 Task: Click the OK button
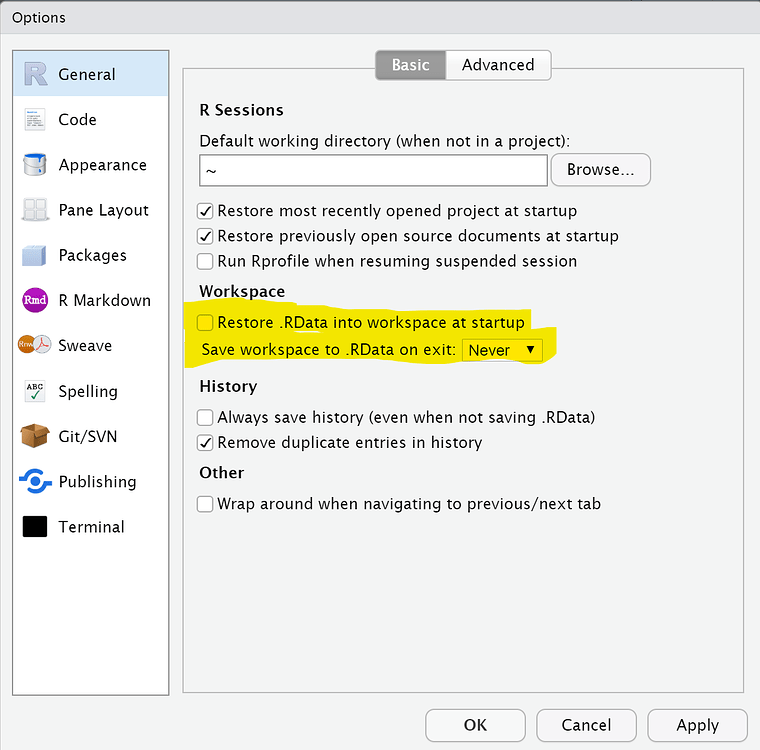tap(475, 725)
